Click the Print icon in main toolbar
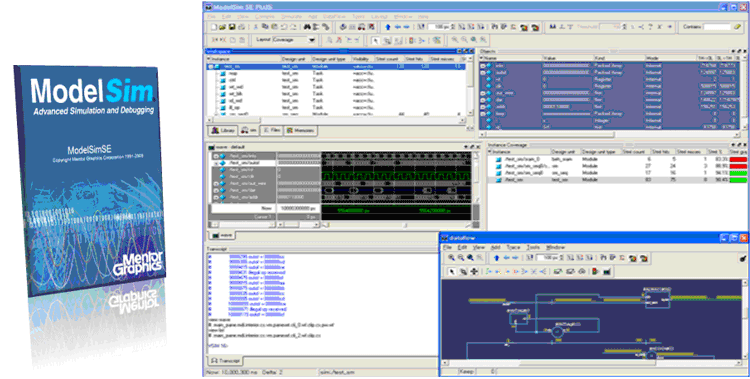The image size is (750, 379). click(x=242, y=27)
